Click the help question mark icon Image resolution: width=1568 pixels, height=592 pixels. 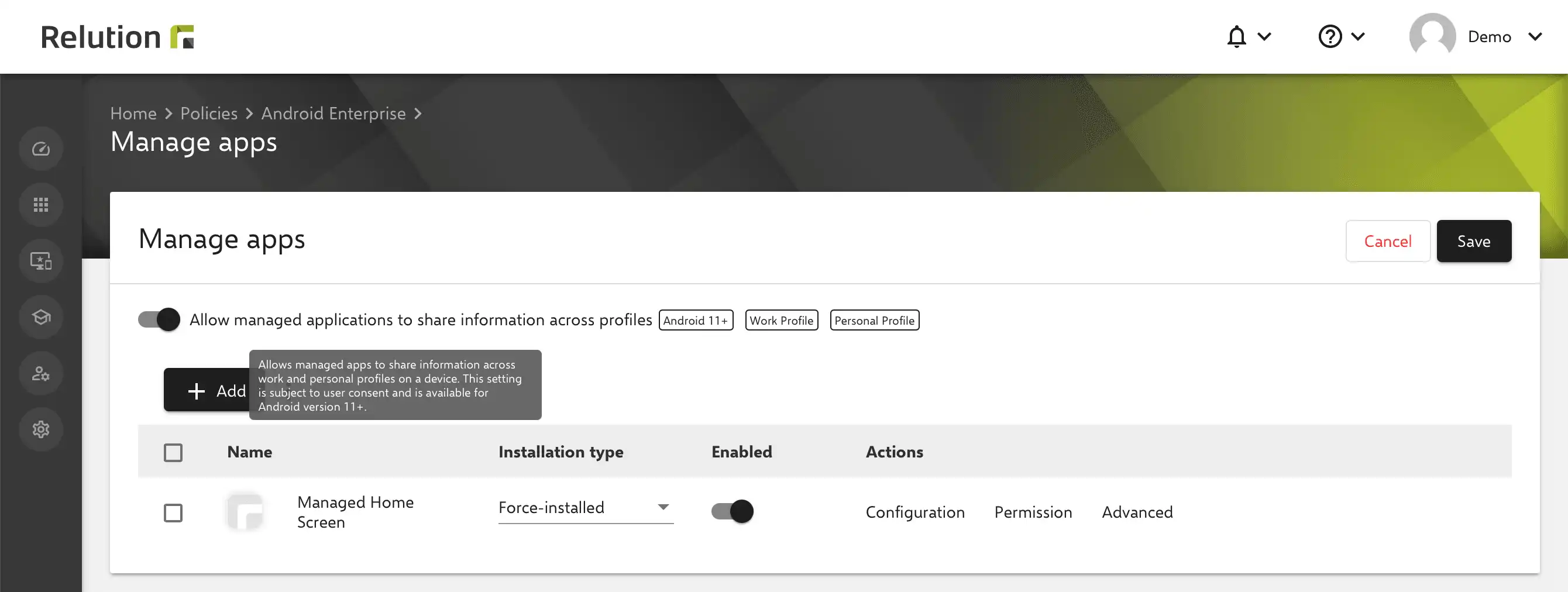coord(1330,36)
